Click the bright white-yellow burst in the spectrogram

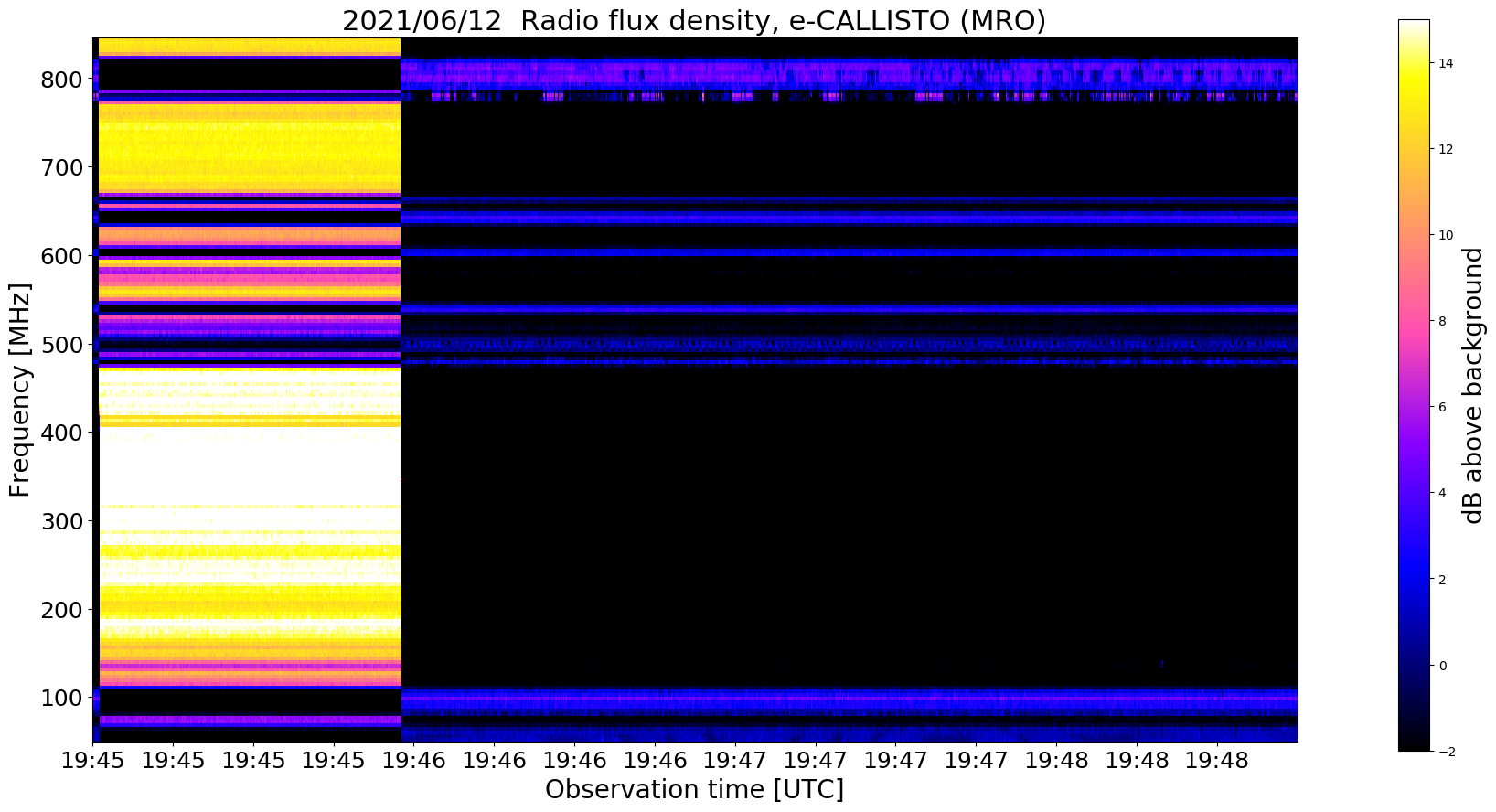point(250,390)
